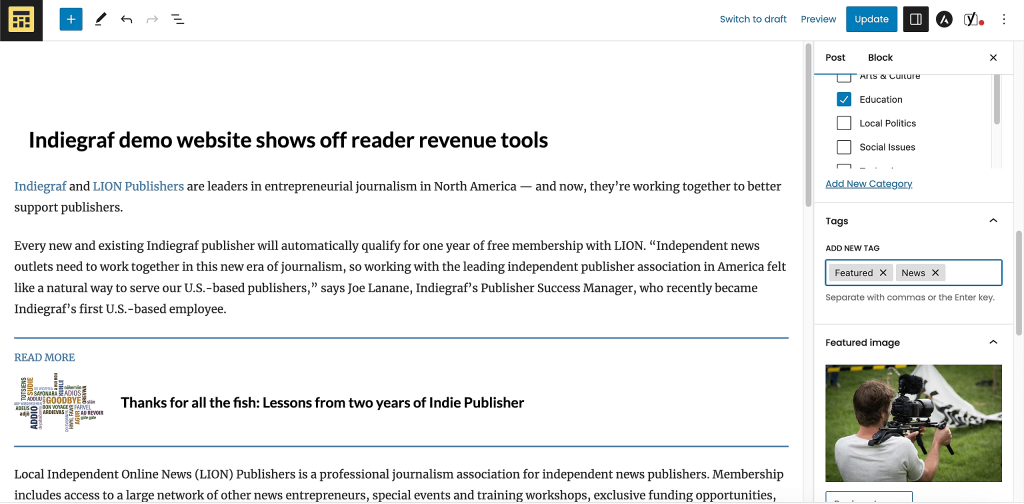
Task: Switch to the Block tab
Action: click(x=880, y=58)
